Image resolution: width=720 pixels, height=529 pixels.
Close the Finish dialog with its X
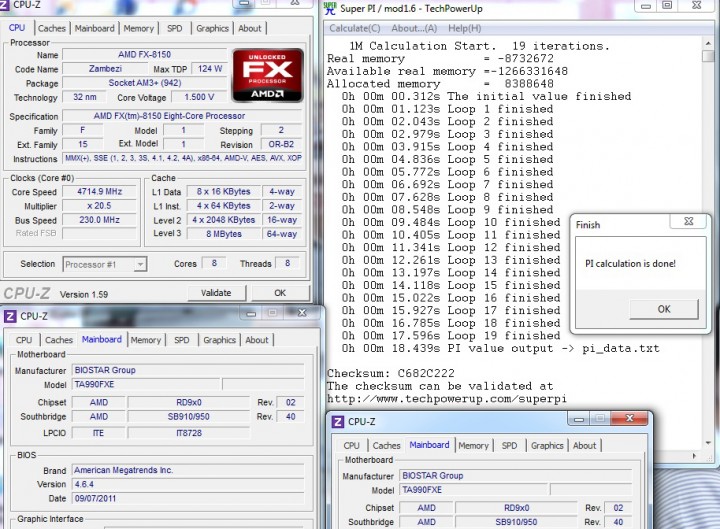pos(688,221)
